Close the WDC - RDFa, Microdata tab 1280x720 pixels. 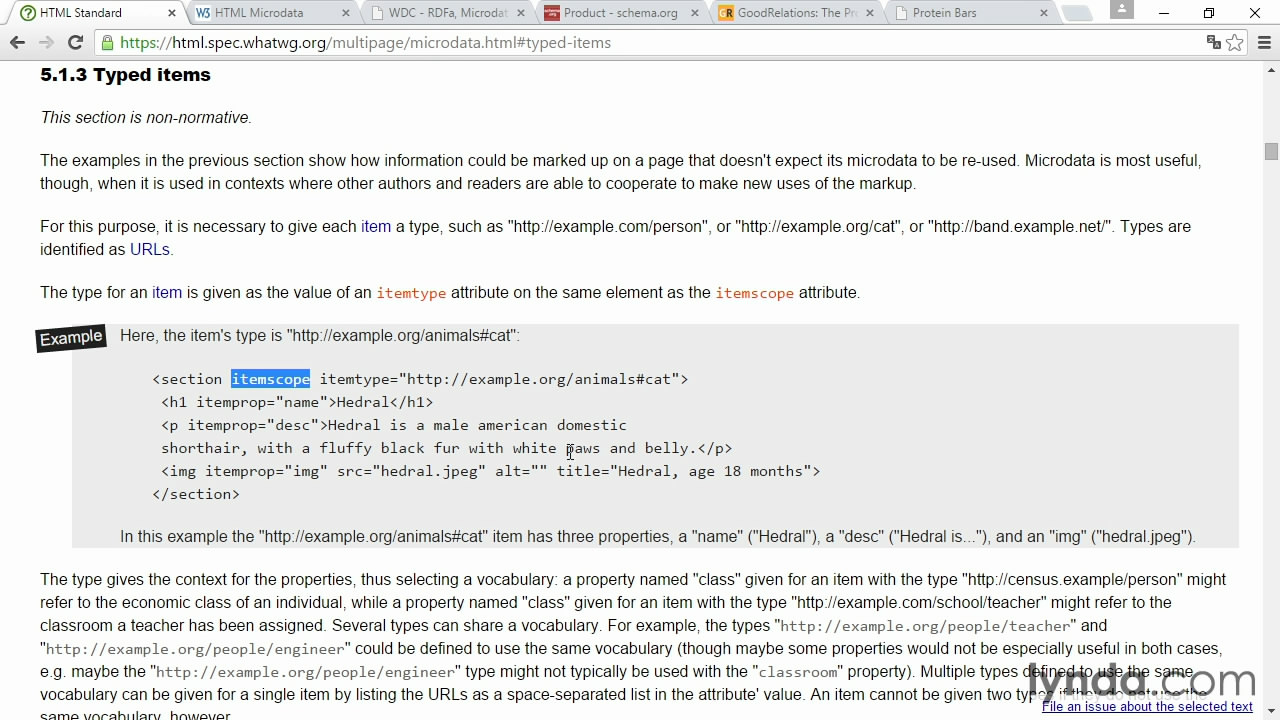pyautogui.click(x=520, y=13)
